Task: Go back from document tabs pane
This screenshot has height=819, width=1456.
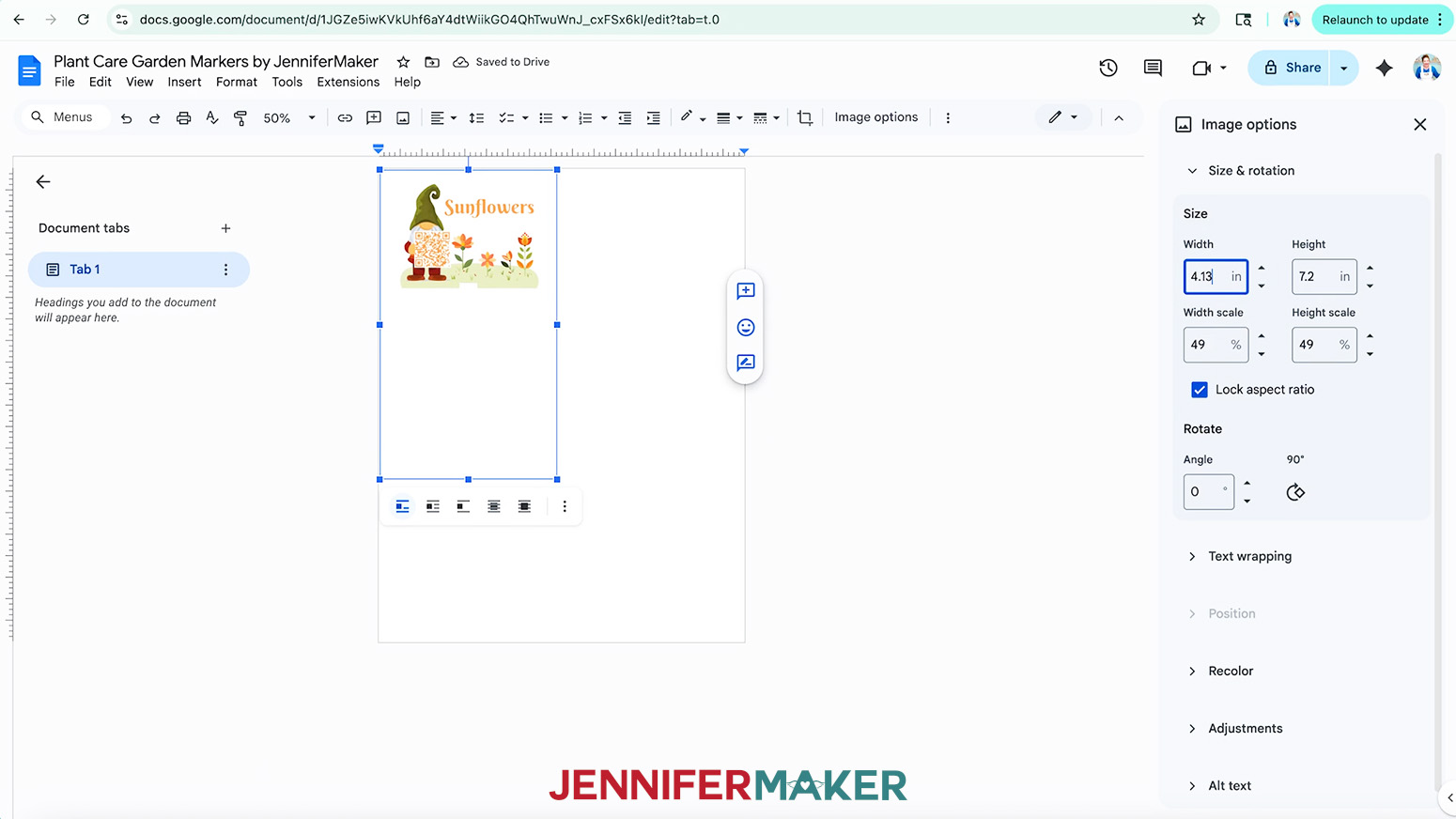Action: point(43,182)
